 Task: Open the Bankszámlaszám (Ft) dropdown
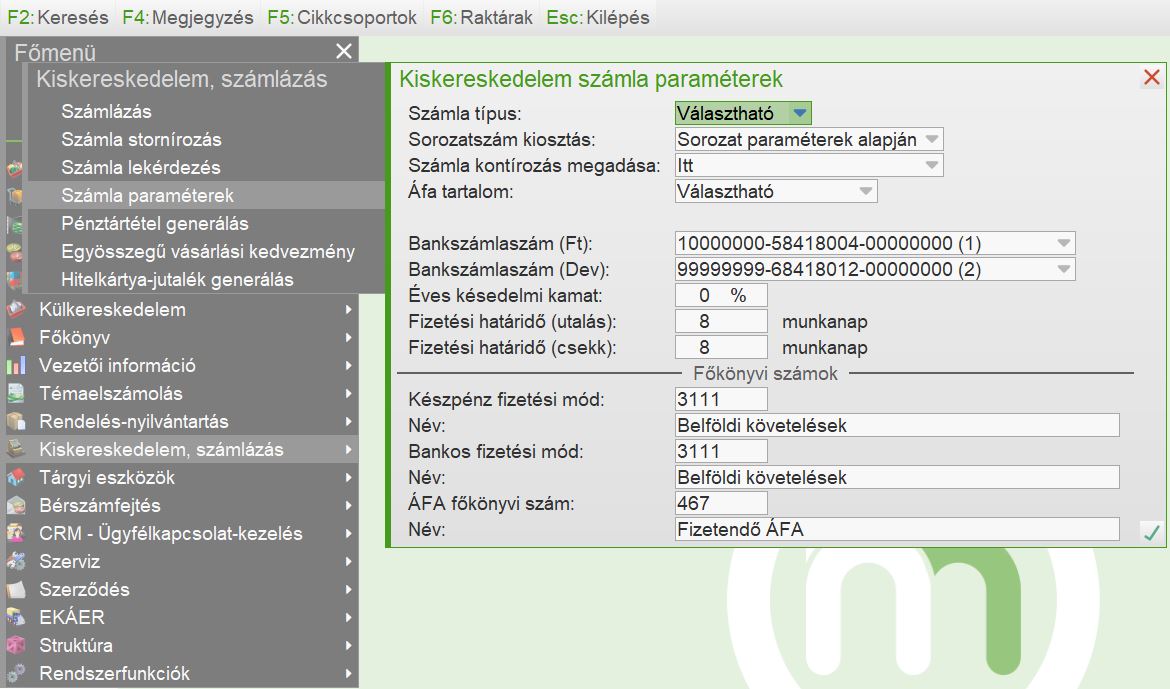(1064, 243)
